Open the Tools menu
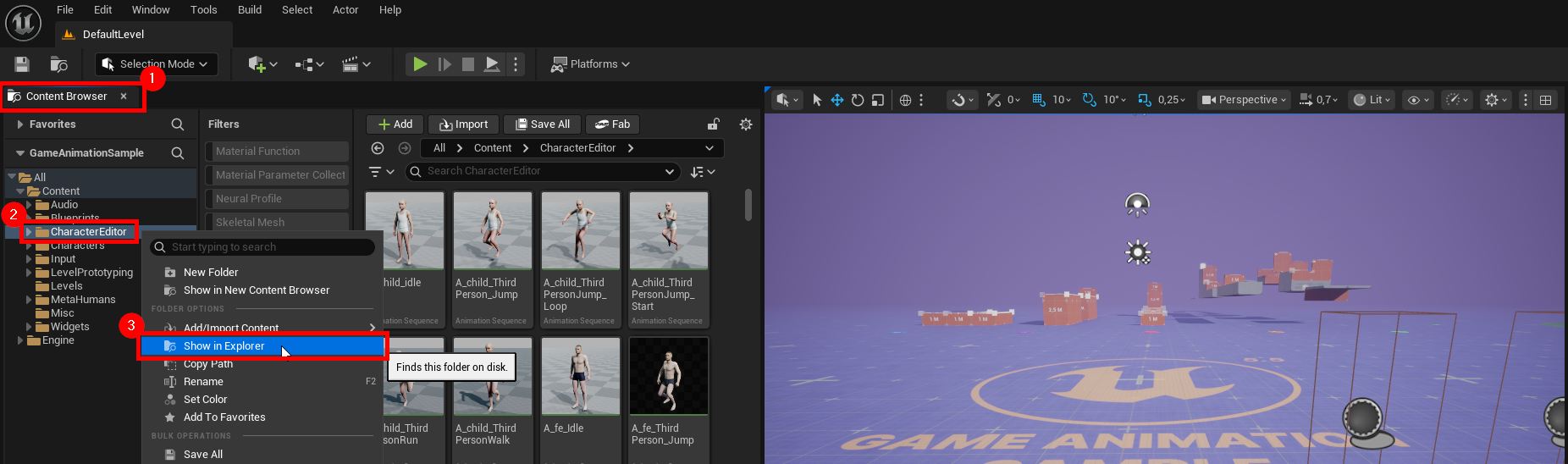 (x=204, y=10)
